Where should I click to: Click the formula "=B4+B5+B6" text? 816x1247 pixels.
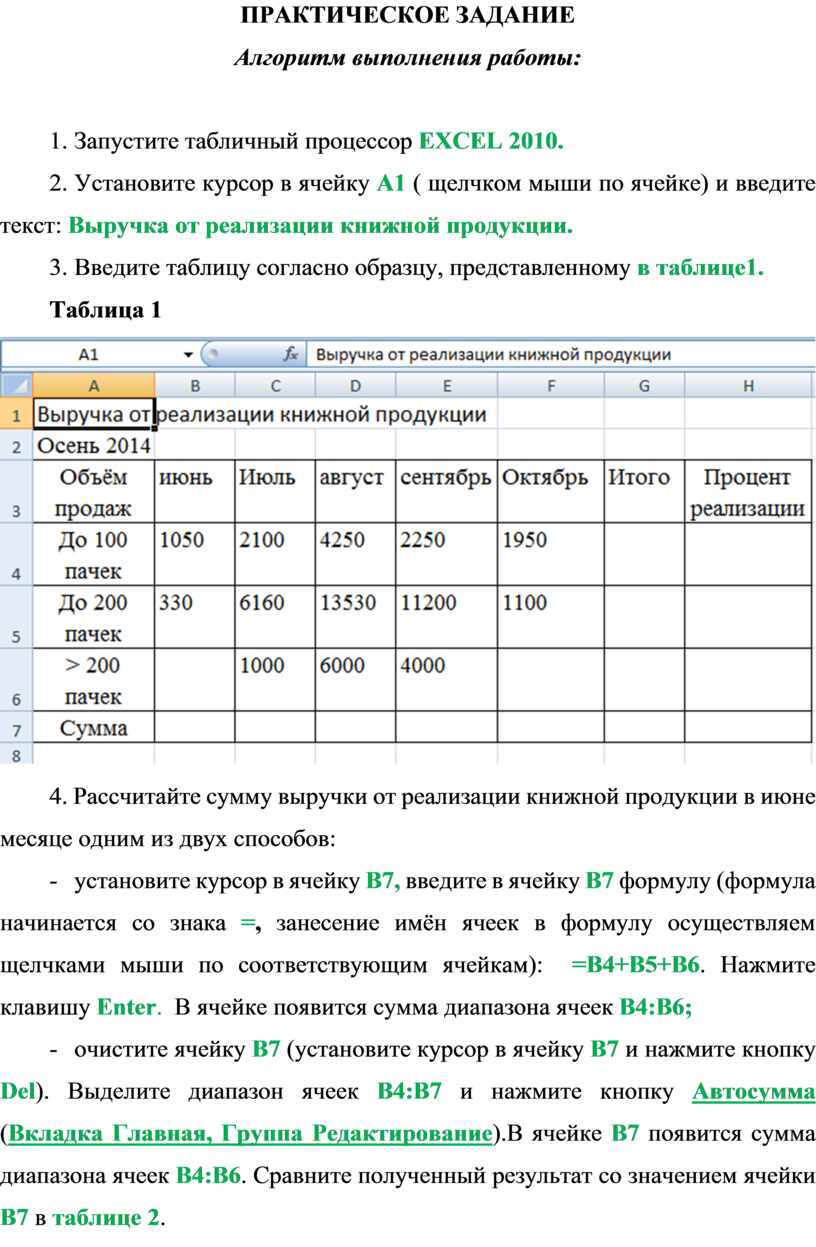(635, 966)
